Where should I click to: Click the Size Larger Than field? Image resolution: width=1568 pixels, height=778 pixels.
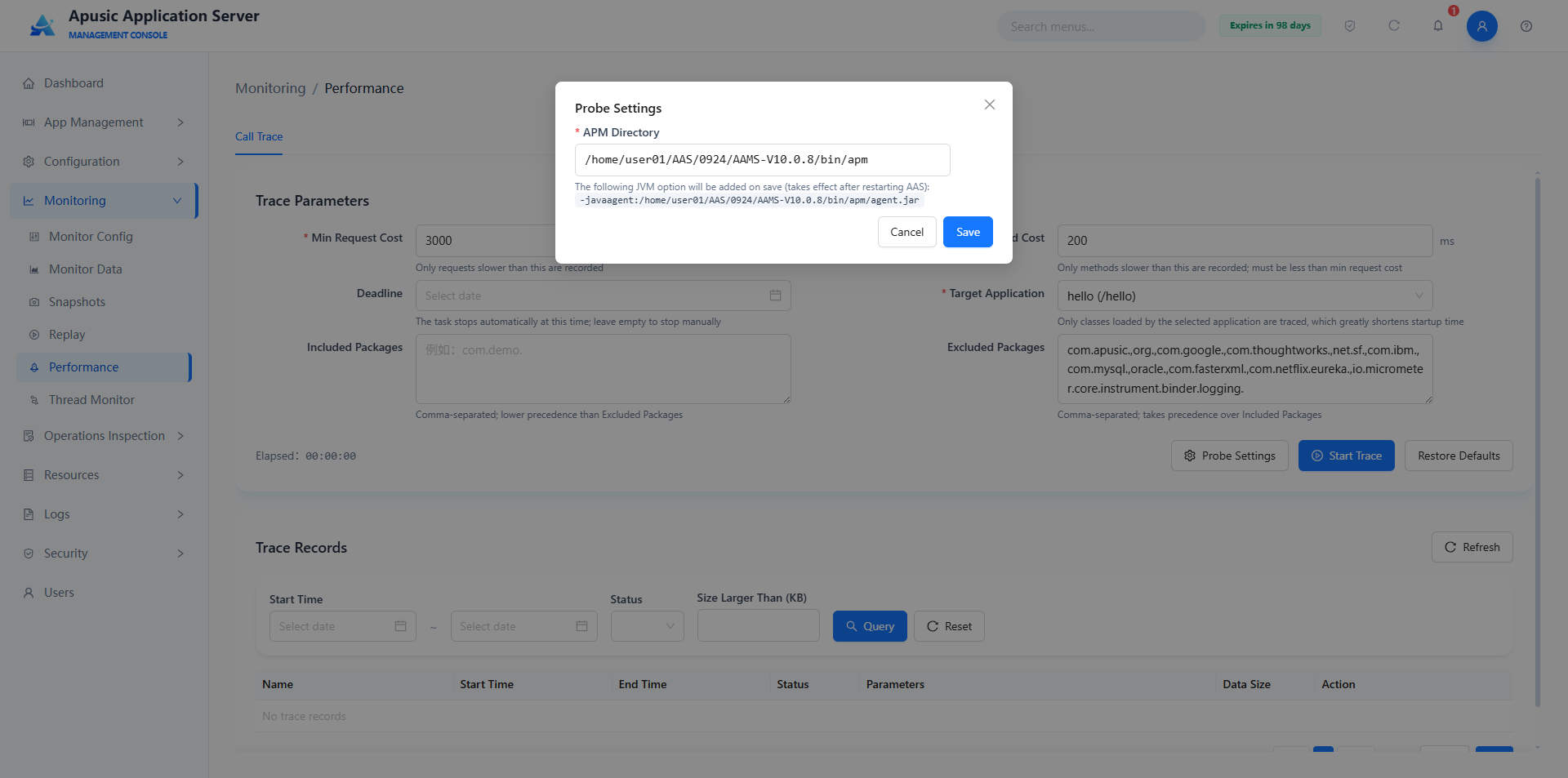pyautogui.click(x=758, y=626)
